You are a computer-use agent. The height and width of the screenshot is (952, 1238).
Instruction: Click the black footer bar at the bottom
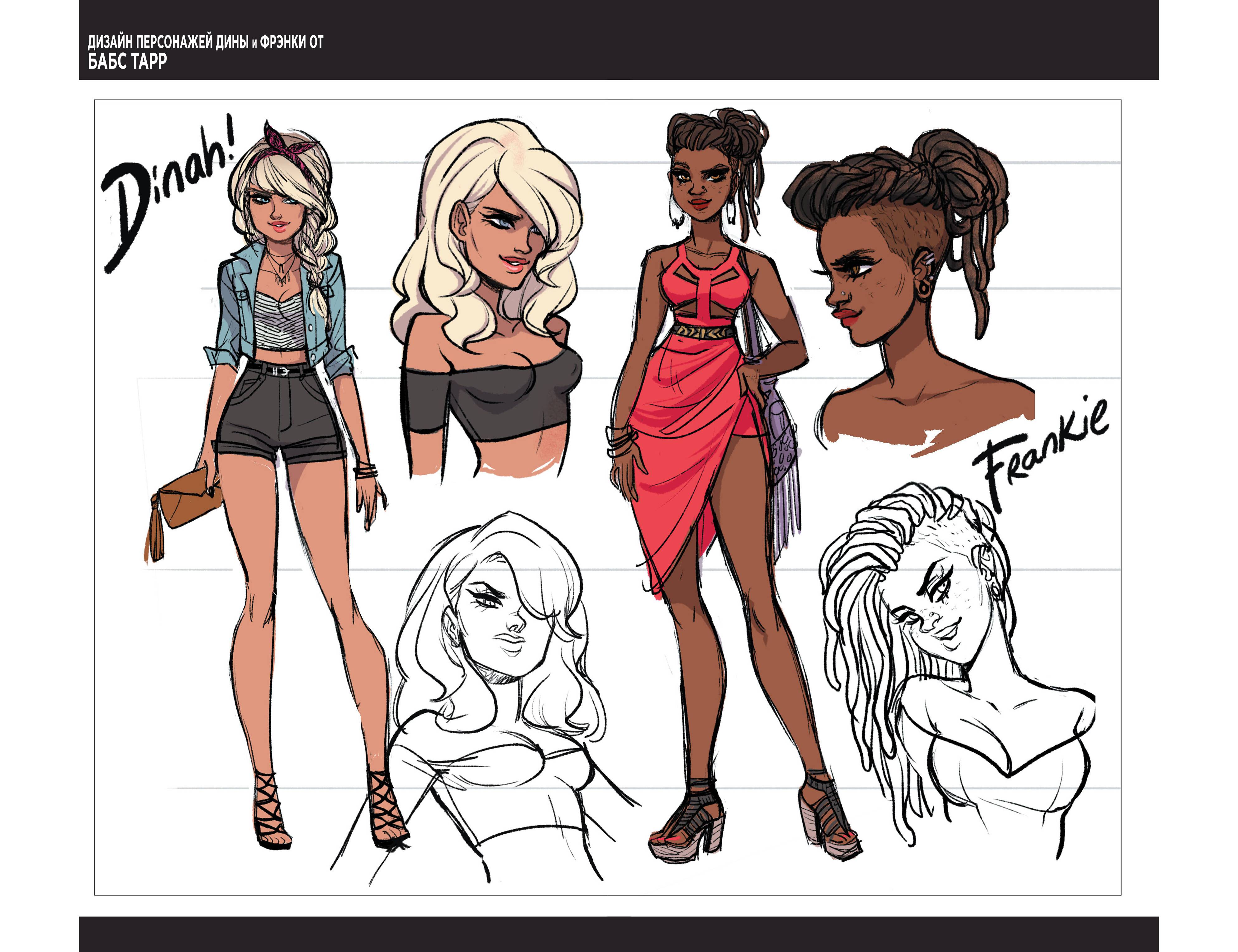(619, 933)
